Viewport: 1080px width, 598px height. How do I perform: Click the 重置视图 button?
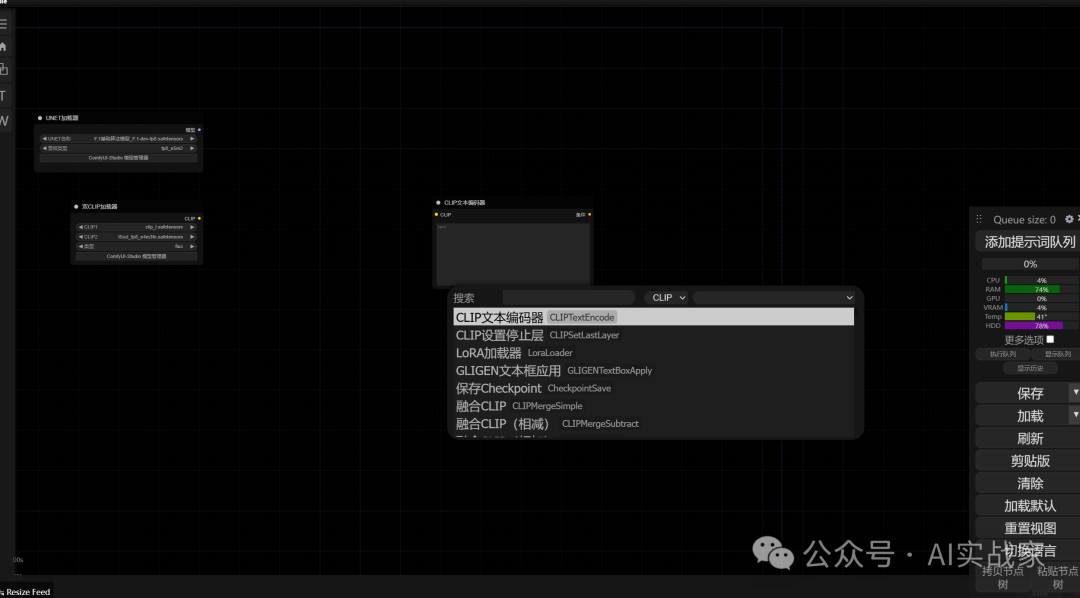coord(1028,528)
